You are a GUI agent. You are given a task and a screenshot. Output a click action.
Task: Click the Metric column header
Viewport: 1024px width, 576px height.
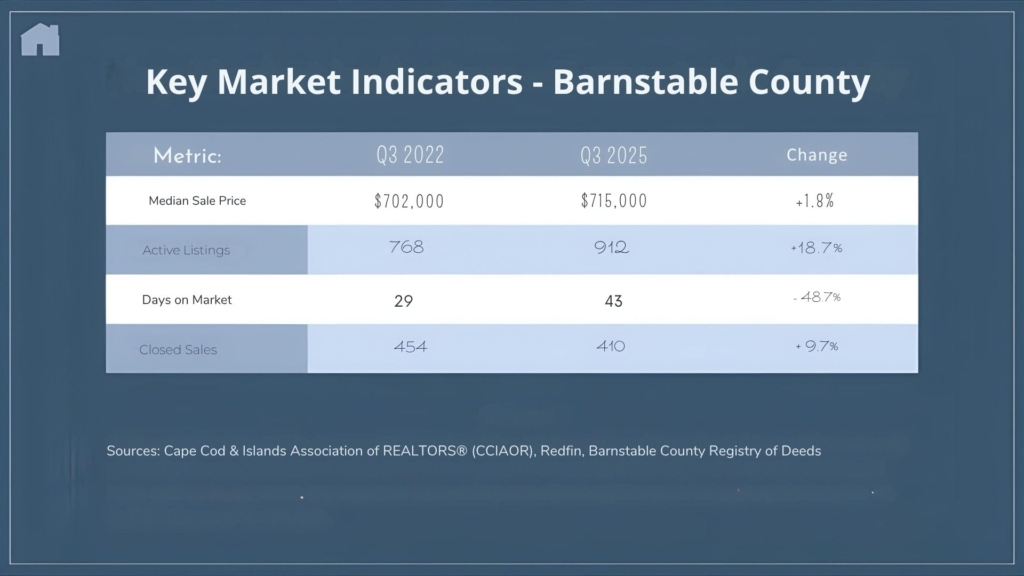(187, 156)
